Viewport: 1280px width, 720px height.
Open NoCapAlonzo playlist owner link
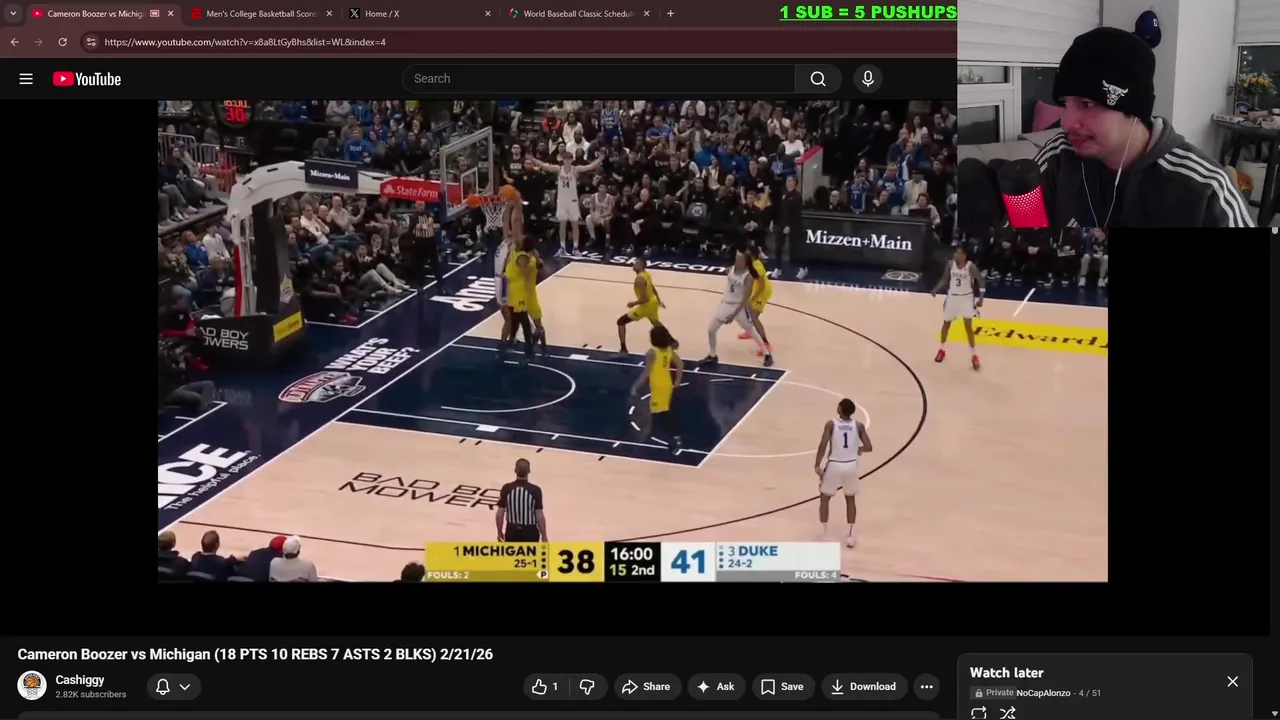point(1043,693)
